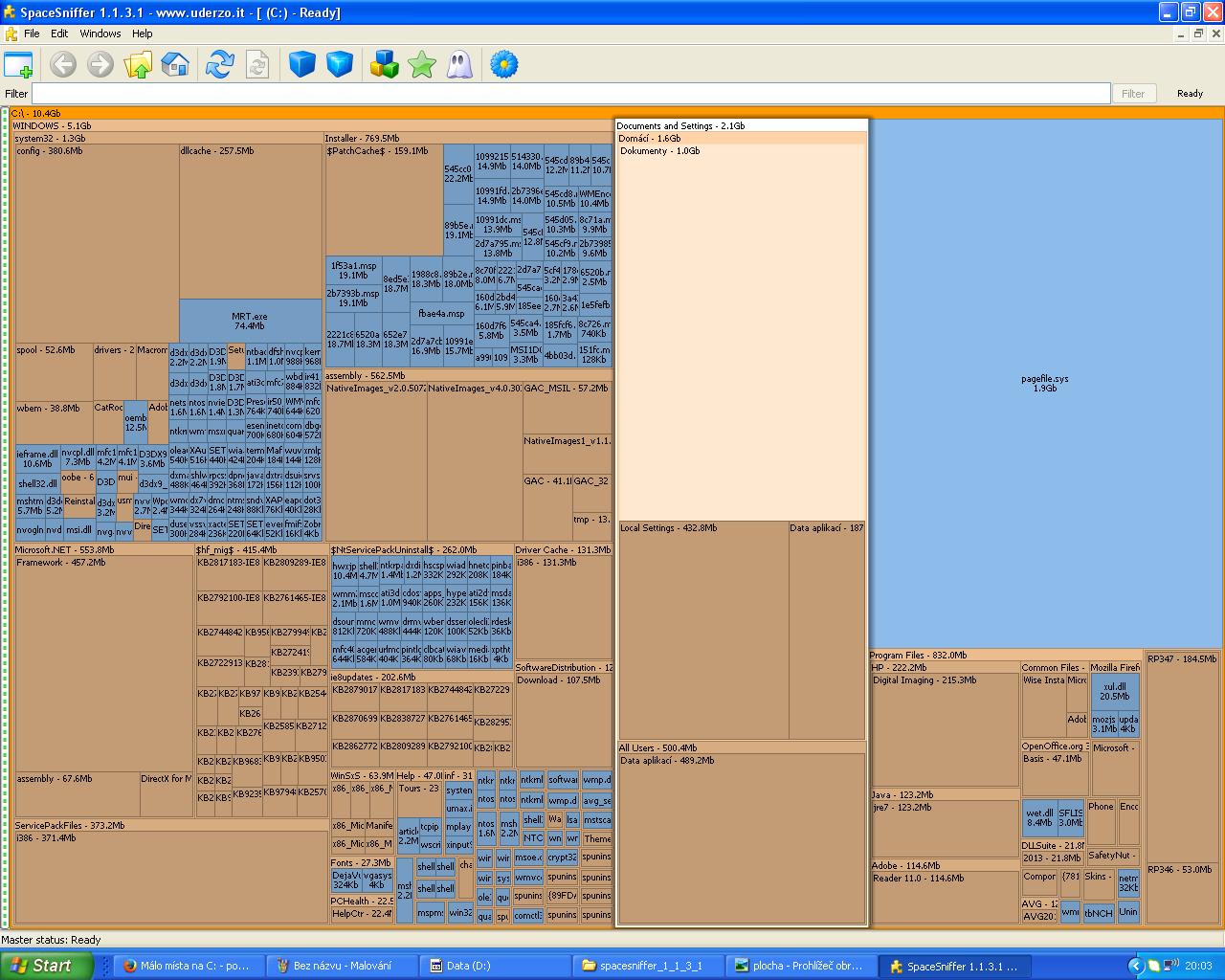Click the colored cubes file classes icon
The height and width of the screenshot is (980, 1225).
pyautogui.click(x=385, y=65)
